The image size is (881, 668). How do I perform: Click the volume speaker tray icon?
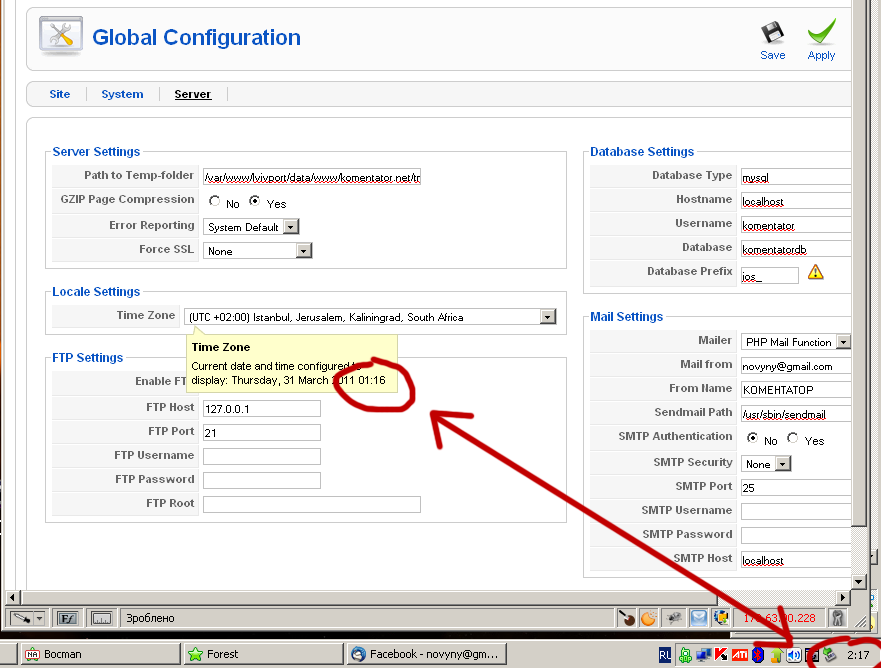[x=794, y=655]
